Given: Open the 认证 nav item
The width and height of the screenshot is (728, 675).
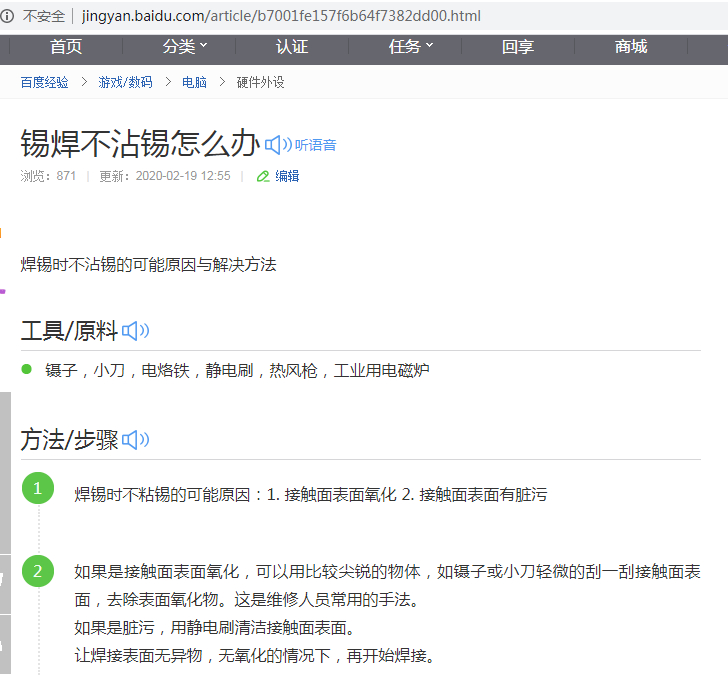Looking at the screenshot, I should click(292, 46).
